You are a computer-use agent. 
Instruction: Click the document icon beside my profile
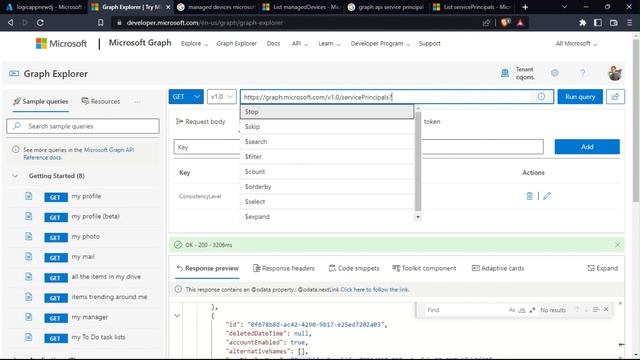click(29, 196)
